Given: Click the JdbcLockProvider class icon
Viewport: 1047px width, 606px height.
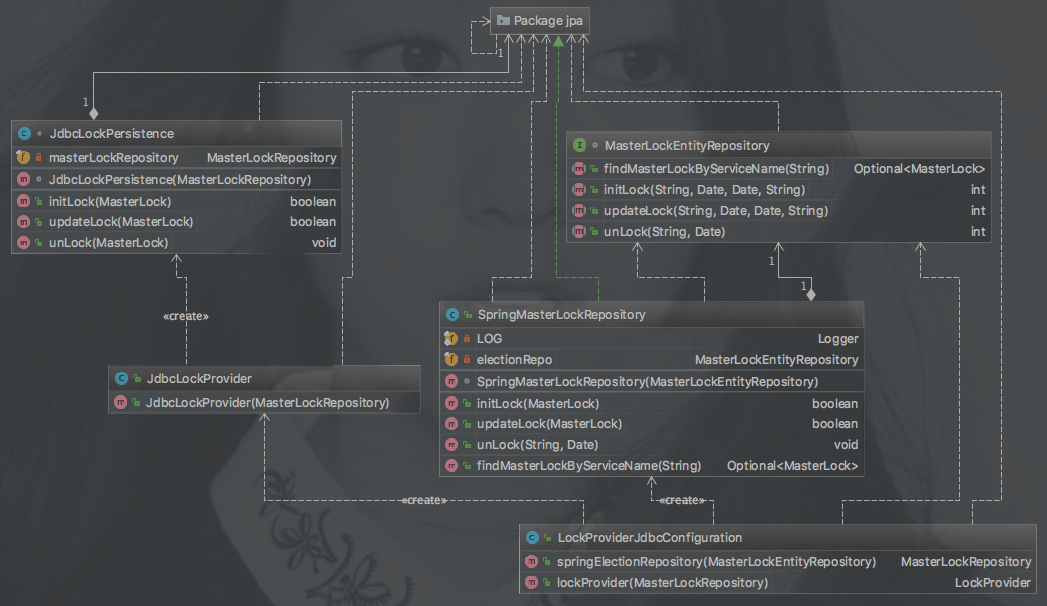Looking at the screenshot, I should pyautogui.click(x=121, y=379).
